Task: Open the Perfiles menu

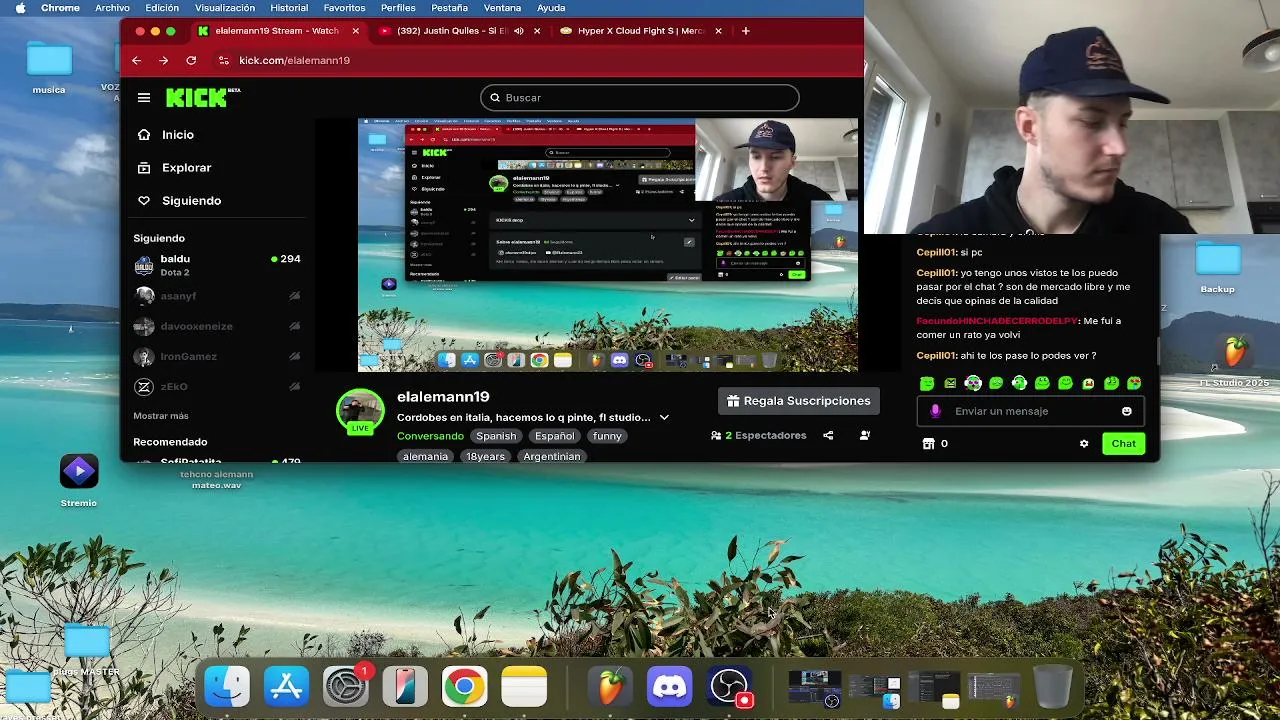Action: pyautogui.click(x=398, y=8)
